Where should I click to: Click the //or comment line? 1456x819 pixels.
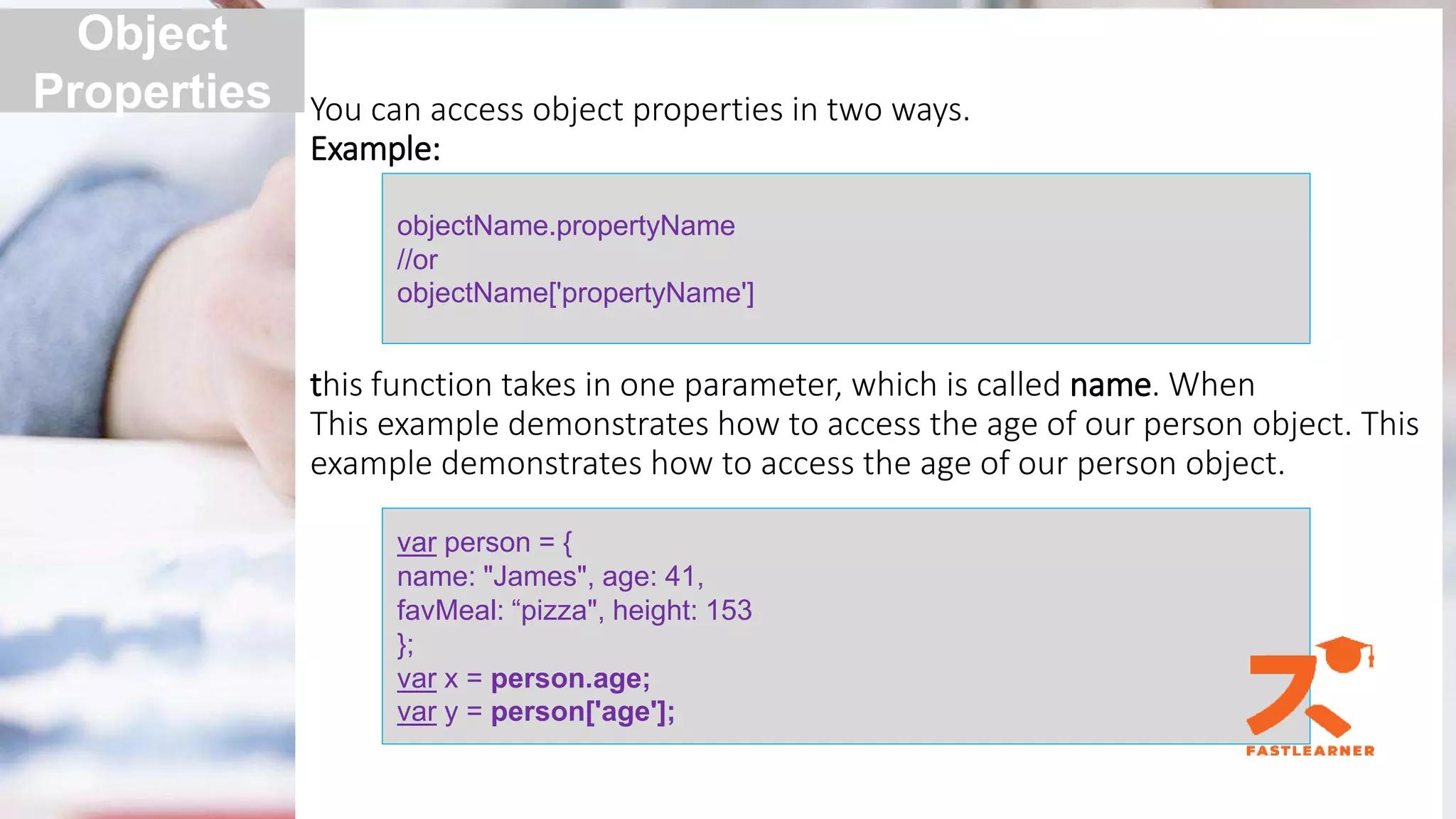[x=417, y=259]
